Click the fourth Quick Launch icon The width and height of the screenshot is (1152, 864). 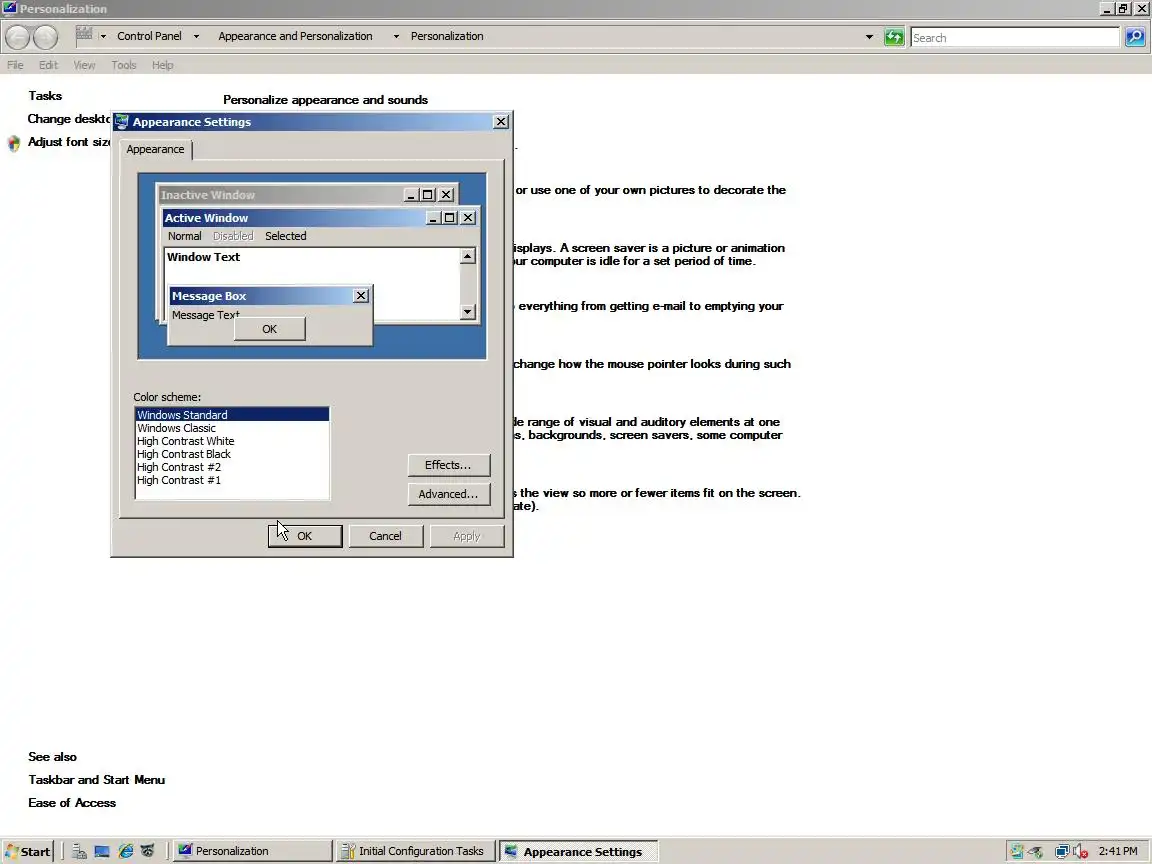click(148, 852)
